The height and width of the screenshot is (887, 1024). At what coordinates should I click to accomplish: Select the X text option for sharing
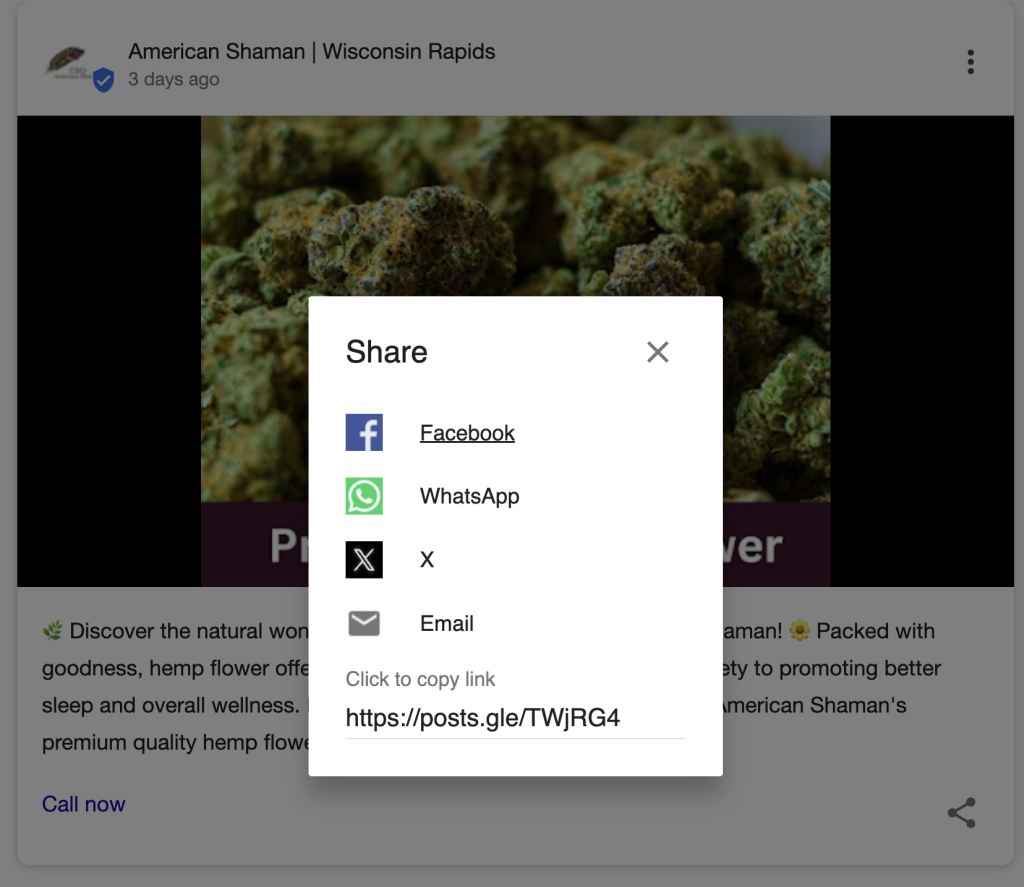[x=427, y=560]
